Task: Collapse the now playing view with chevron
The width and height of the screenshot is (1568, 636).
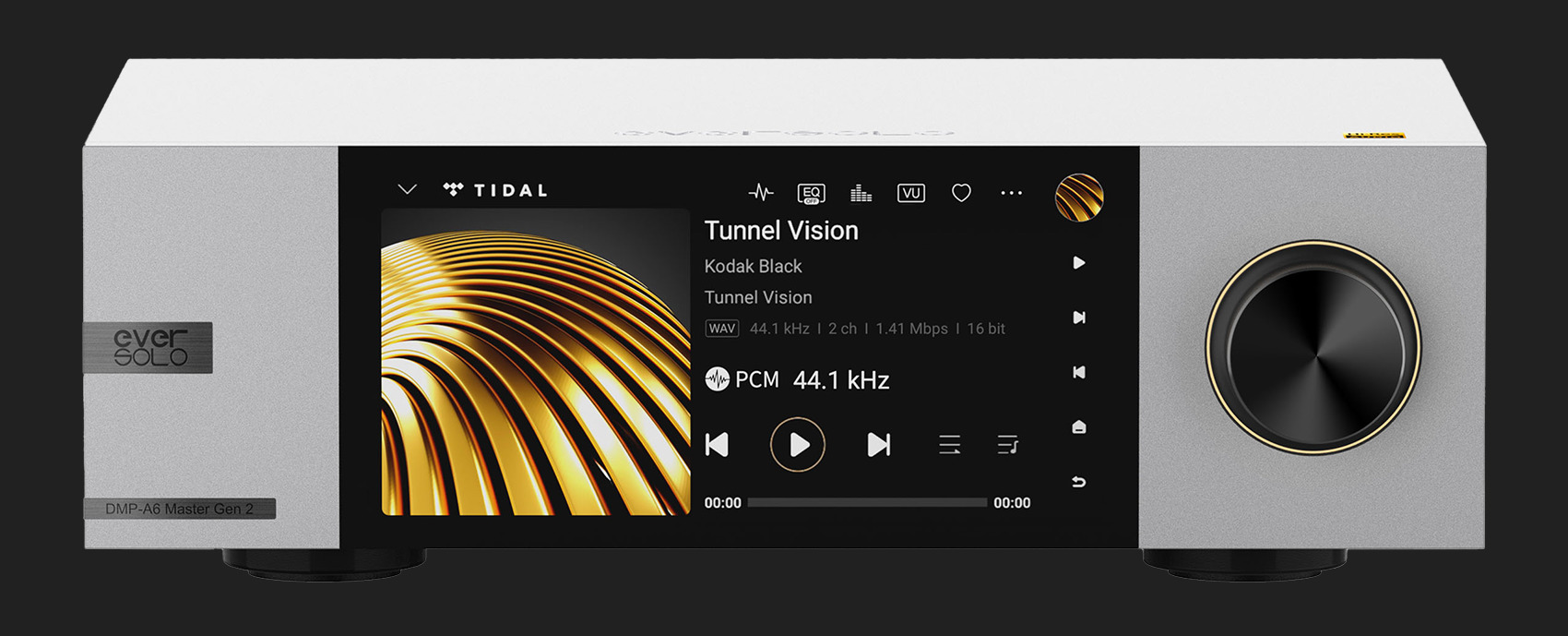Action: [x=407, y=190]
